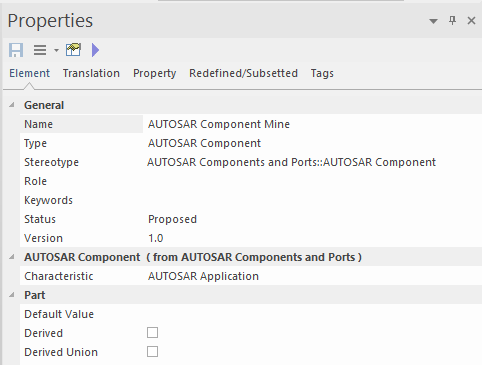Image resolution: width=482 pixels, height=365 pixels.
Task: Switch to the Translation tab
Action: click(x=91, y=73)
